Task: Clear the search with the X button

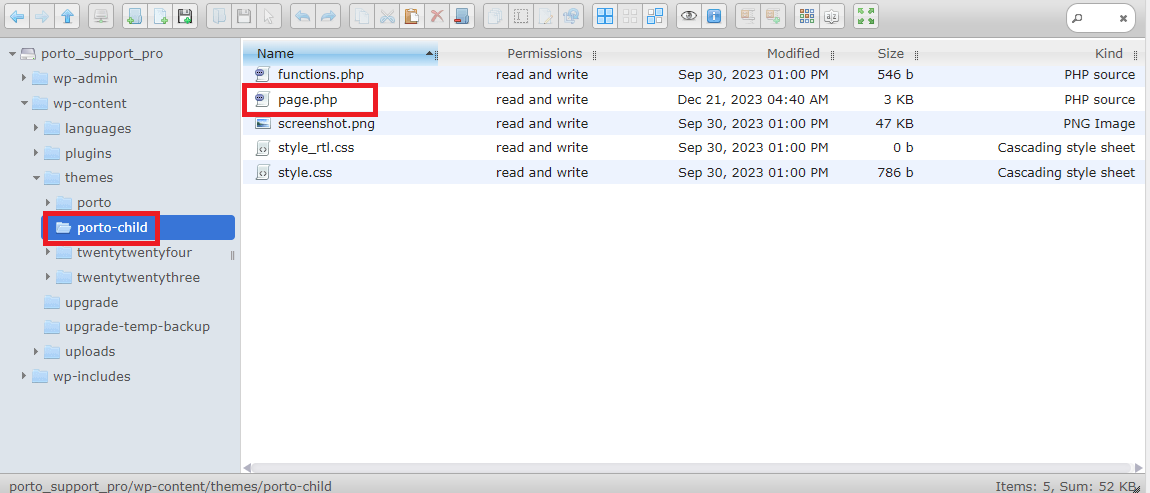Action: (x=1123, y=18)
